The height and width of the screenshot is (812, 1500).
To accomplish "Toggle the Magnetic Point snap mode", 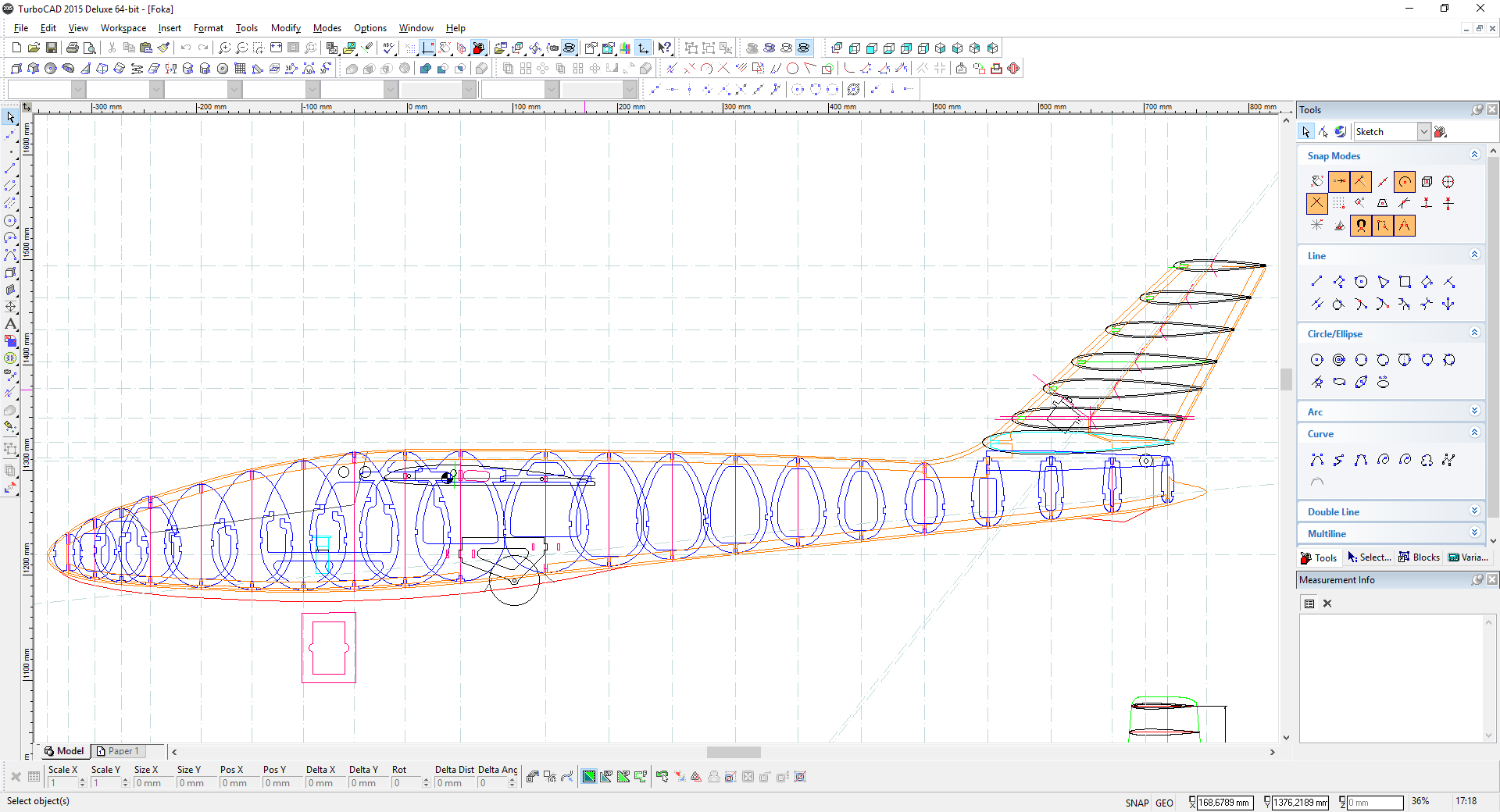I will [1361, 226].
